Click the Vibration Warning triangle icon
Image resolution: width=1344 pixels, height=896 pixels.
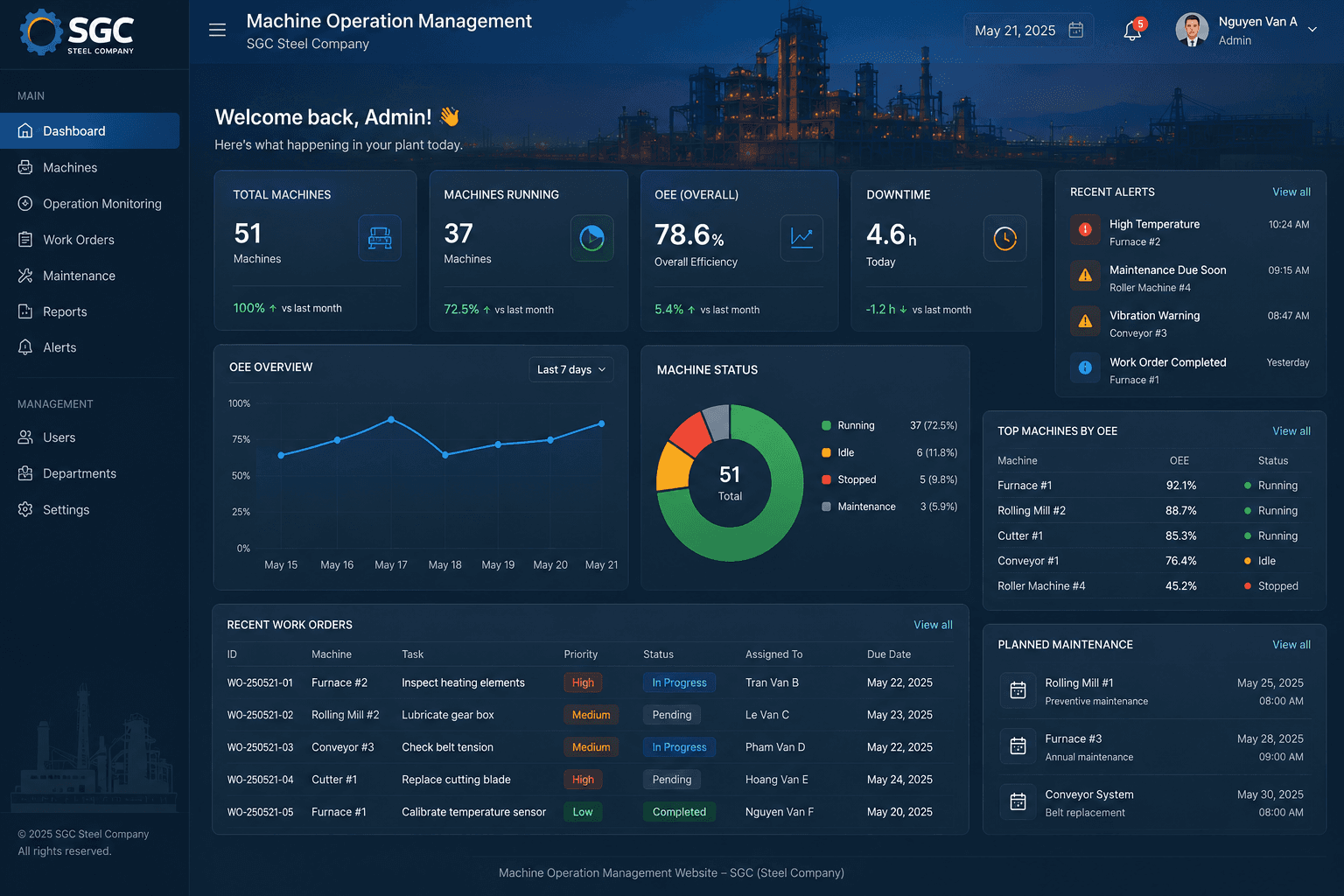(1085, 321)
